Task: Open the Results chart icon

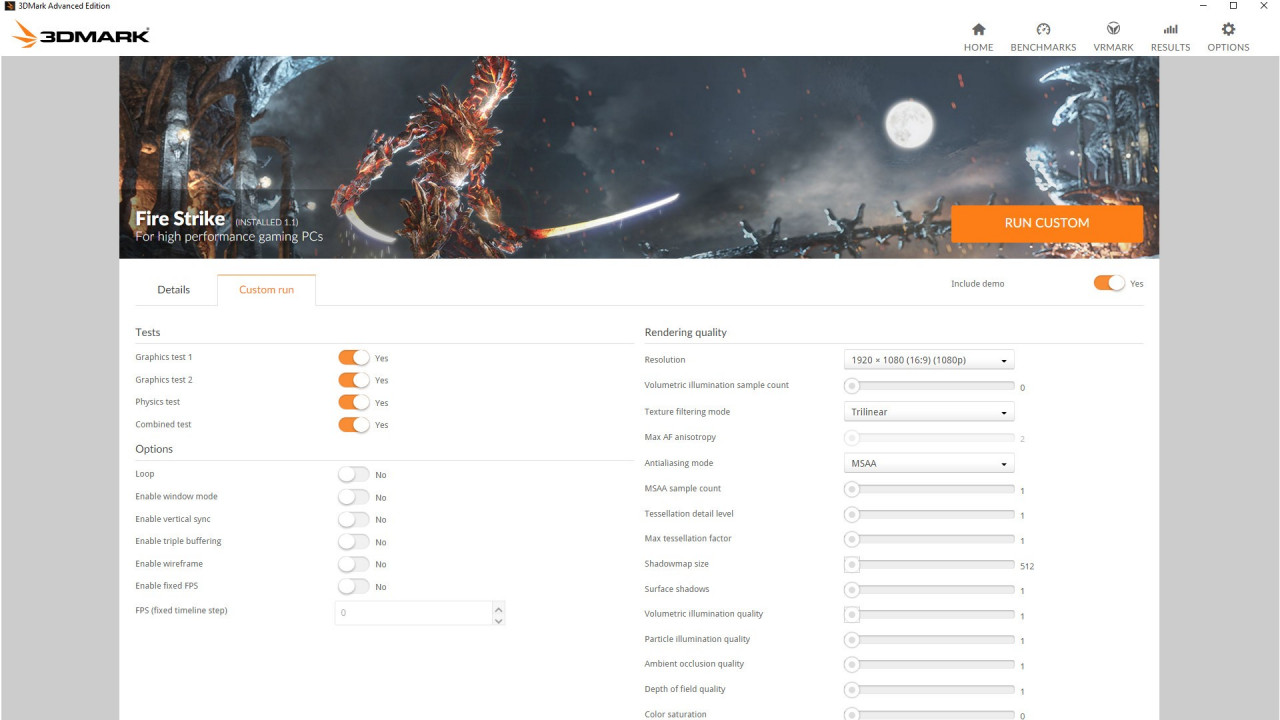Action: point(1170,29)
